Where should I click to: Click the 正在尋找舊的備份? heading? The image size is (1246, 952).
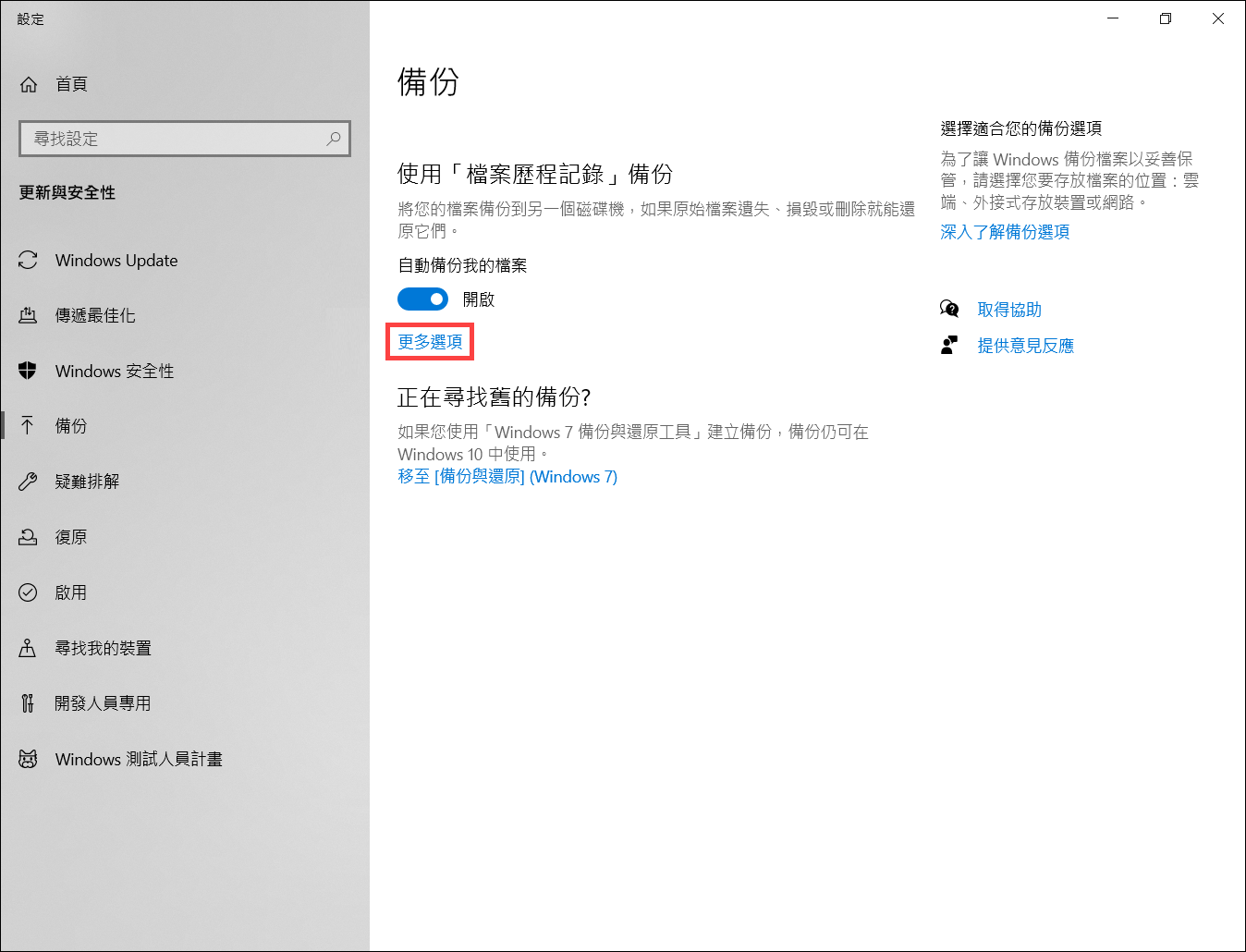click(x=494, y=397)
